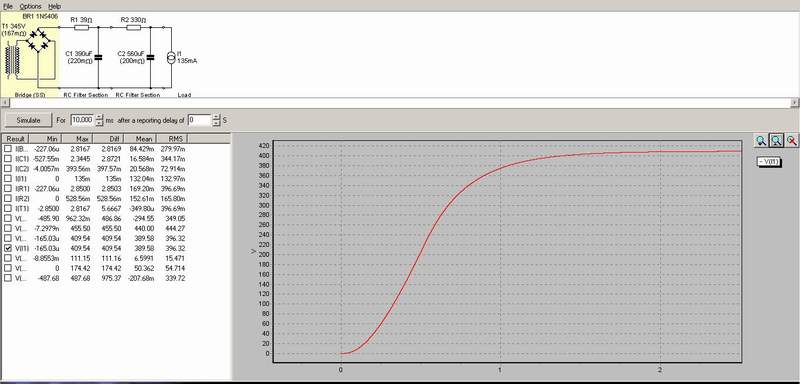Select the I1 135mA current load symbol
The image size is (800, 384).
171,57
